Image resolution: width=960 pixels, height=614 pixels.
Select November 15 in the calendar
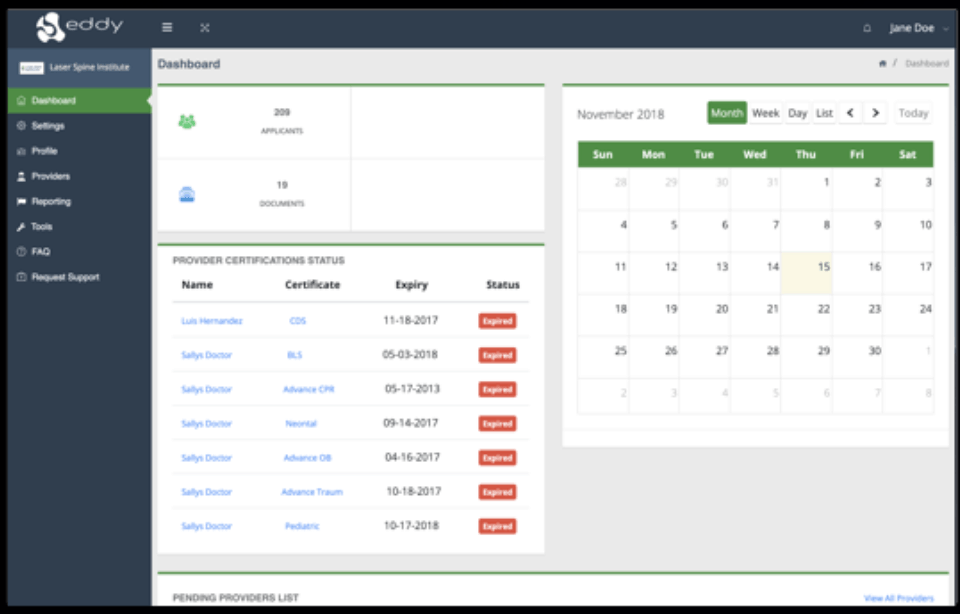[807, 273]
